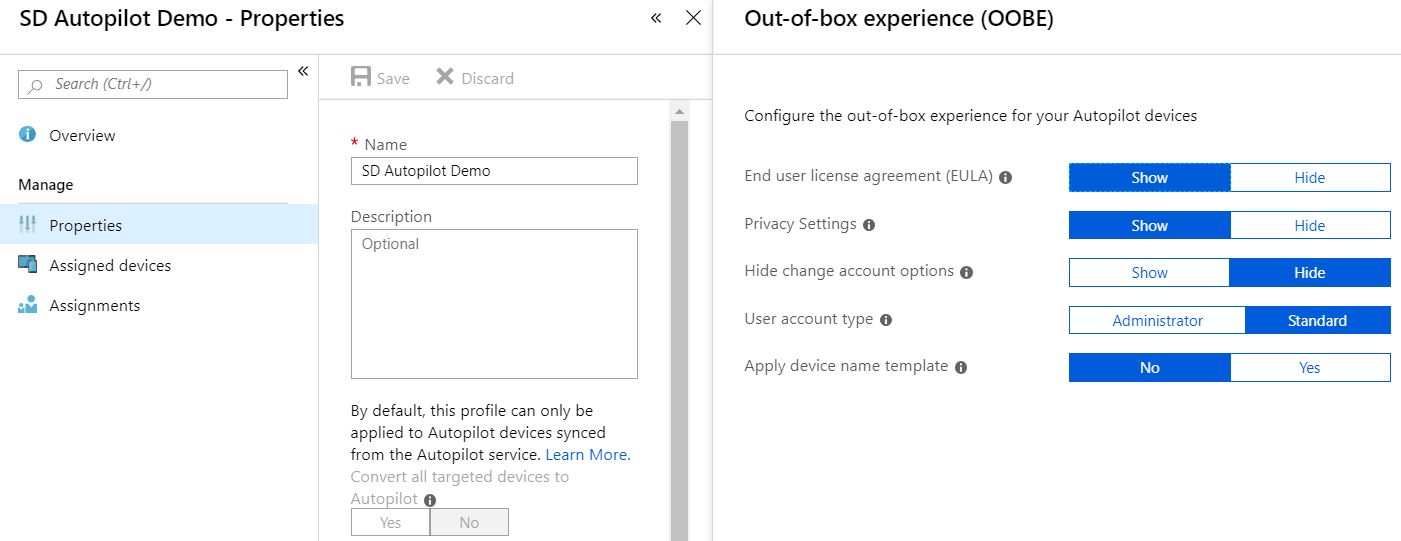Click the Description text area

pos(494,304)
